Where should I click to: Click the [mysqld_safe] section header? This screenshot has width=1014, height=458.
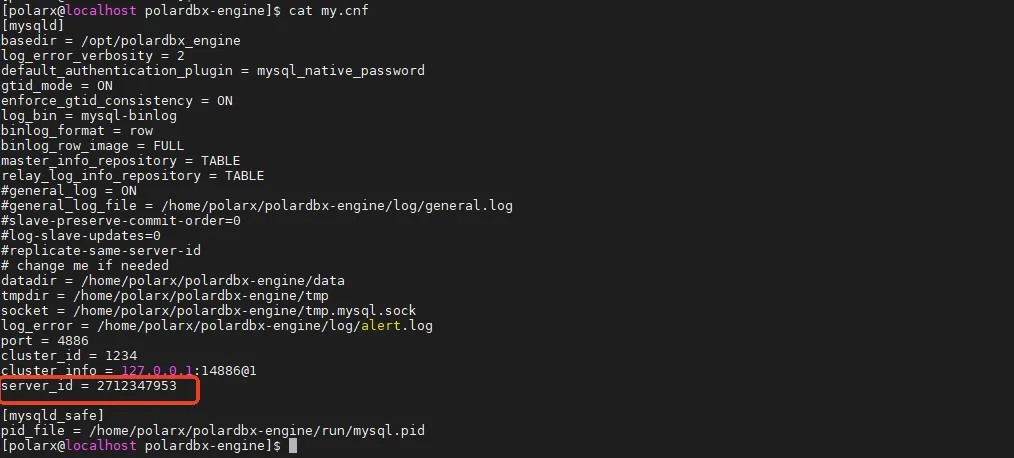pos(53,416)
